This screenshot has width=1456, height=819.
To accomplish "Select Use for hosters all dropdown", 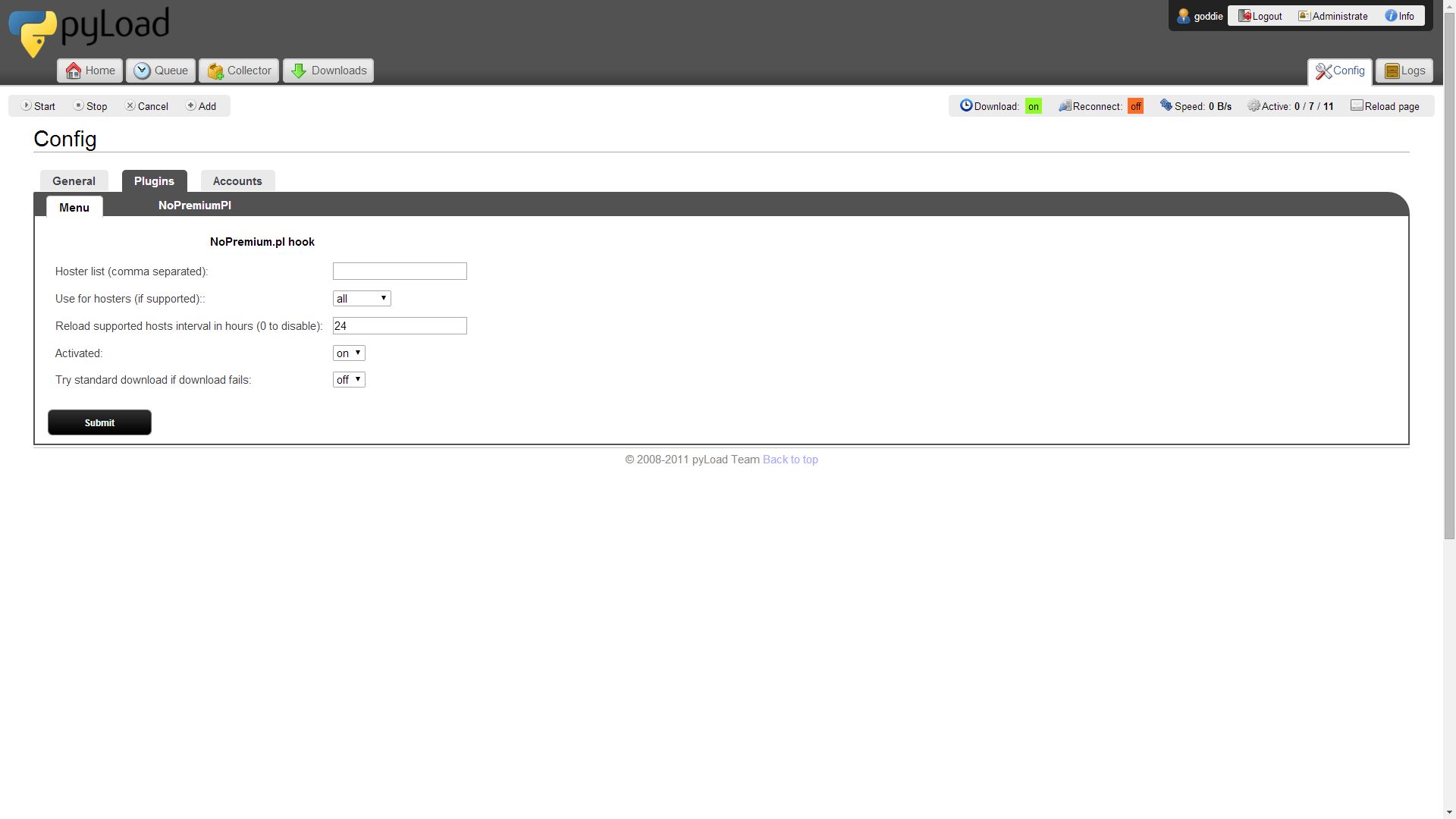I will click(x=361, y=298).
